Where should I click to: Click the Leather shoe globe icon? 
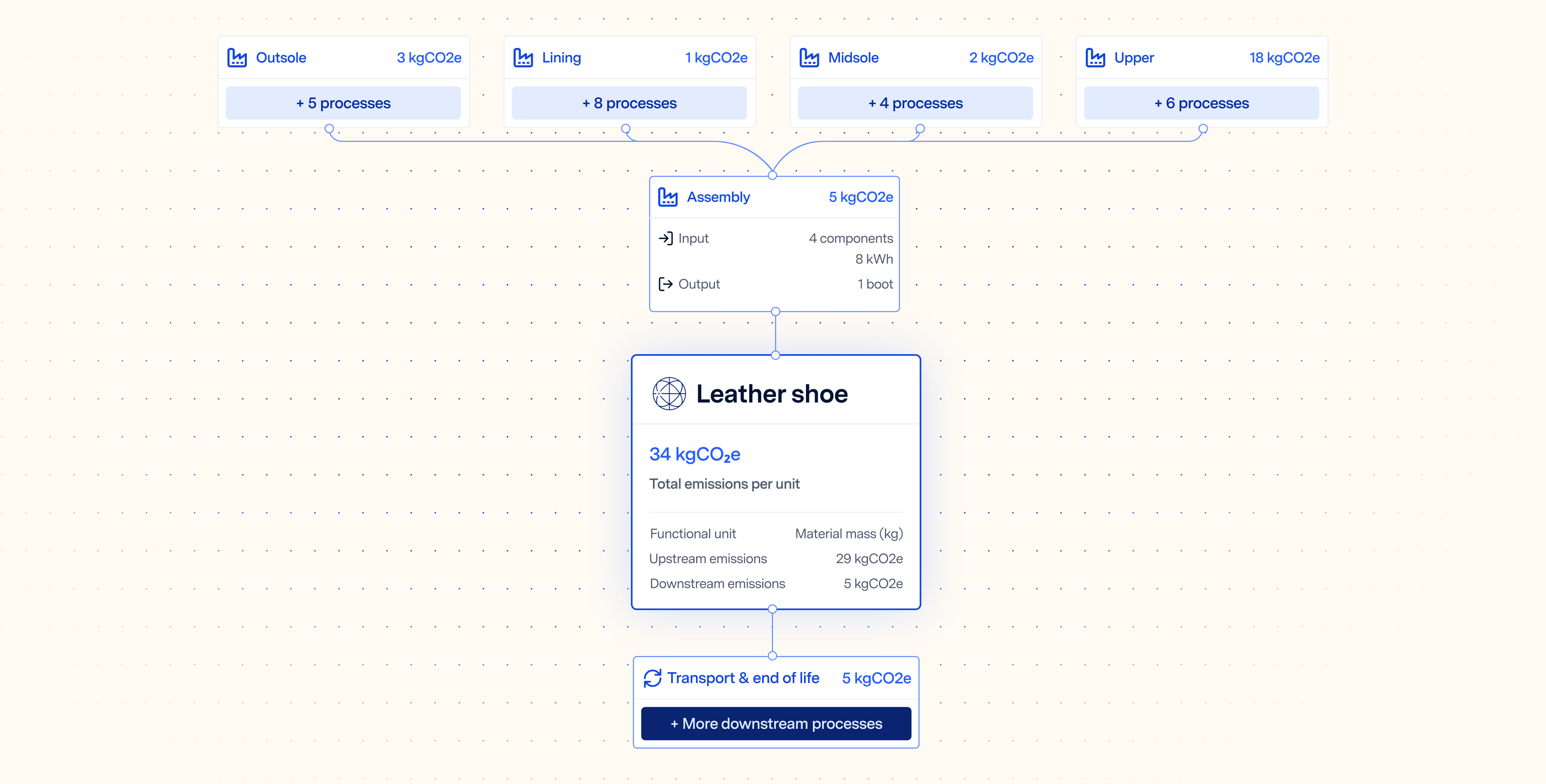click(669, 394)
